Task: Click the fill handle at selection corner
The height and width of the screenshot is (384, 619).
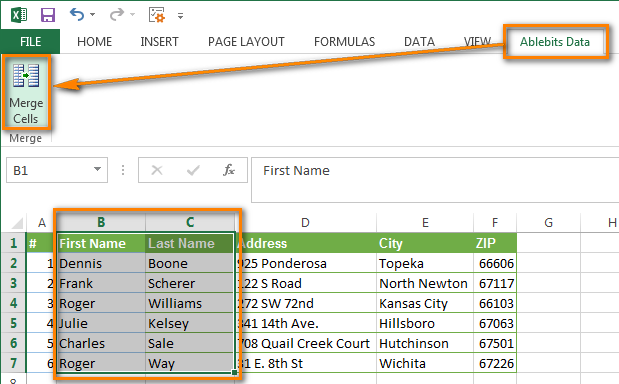Action: [x=234, y=372]
